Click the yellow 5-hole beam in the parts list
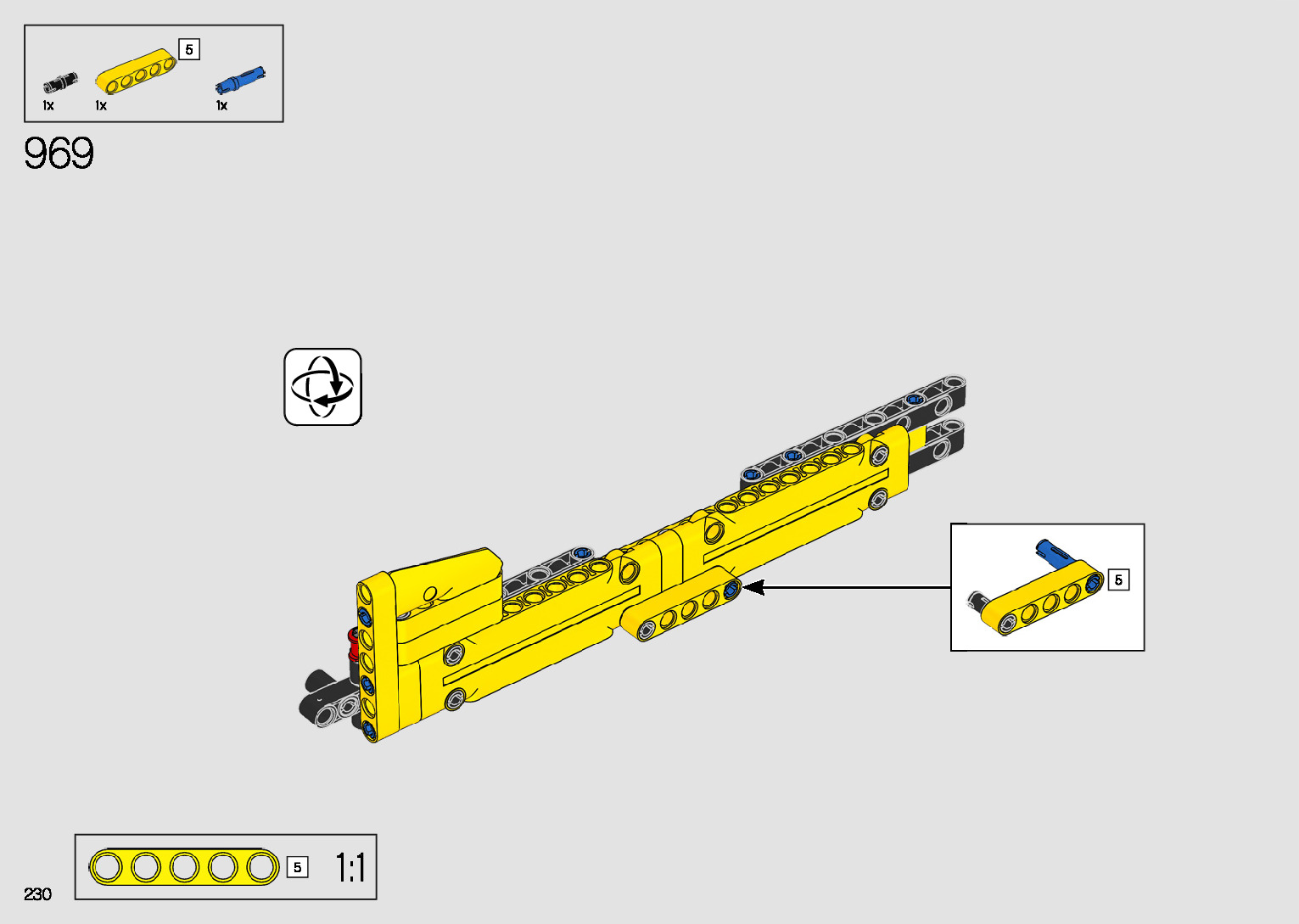The width and height of the screenshot is (1299, 924). click(x=136, y=71)
